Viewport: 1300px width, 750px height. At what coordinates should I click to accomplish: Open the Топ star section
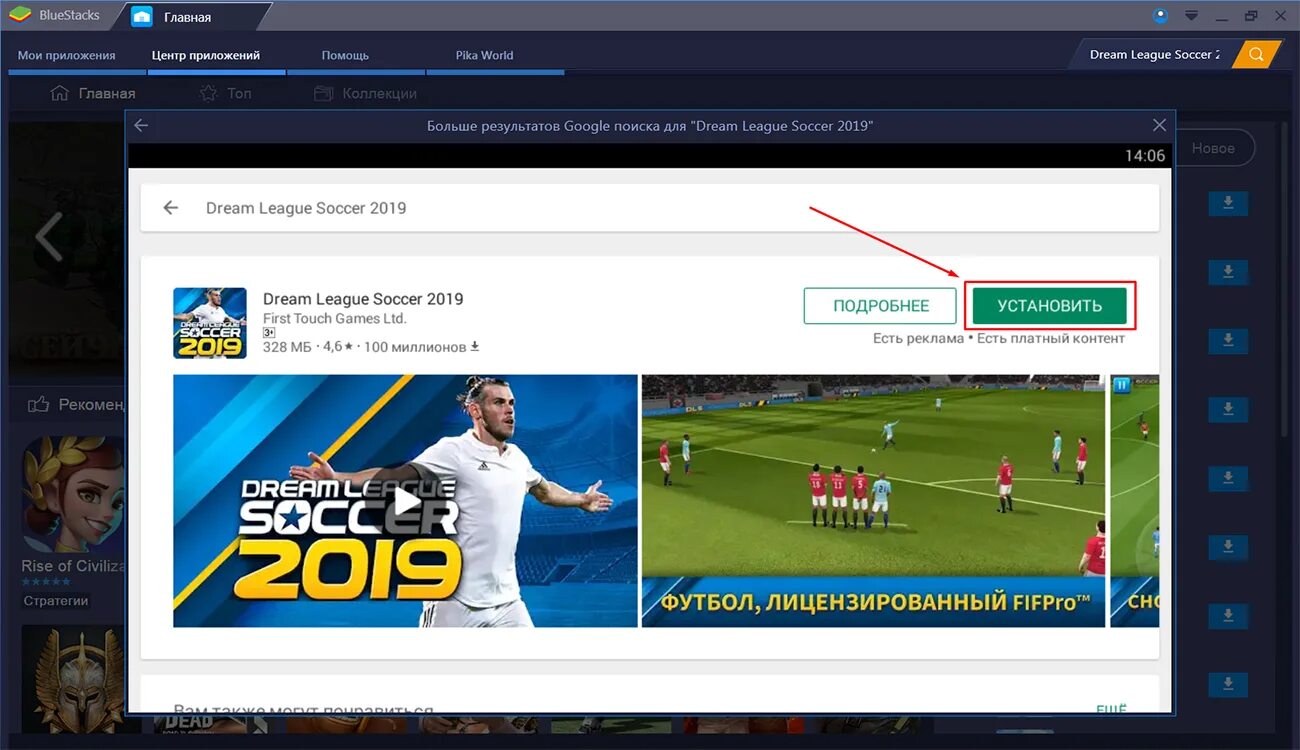point(225,93)
